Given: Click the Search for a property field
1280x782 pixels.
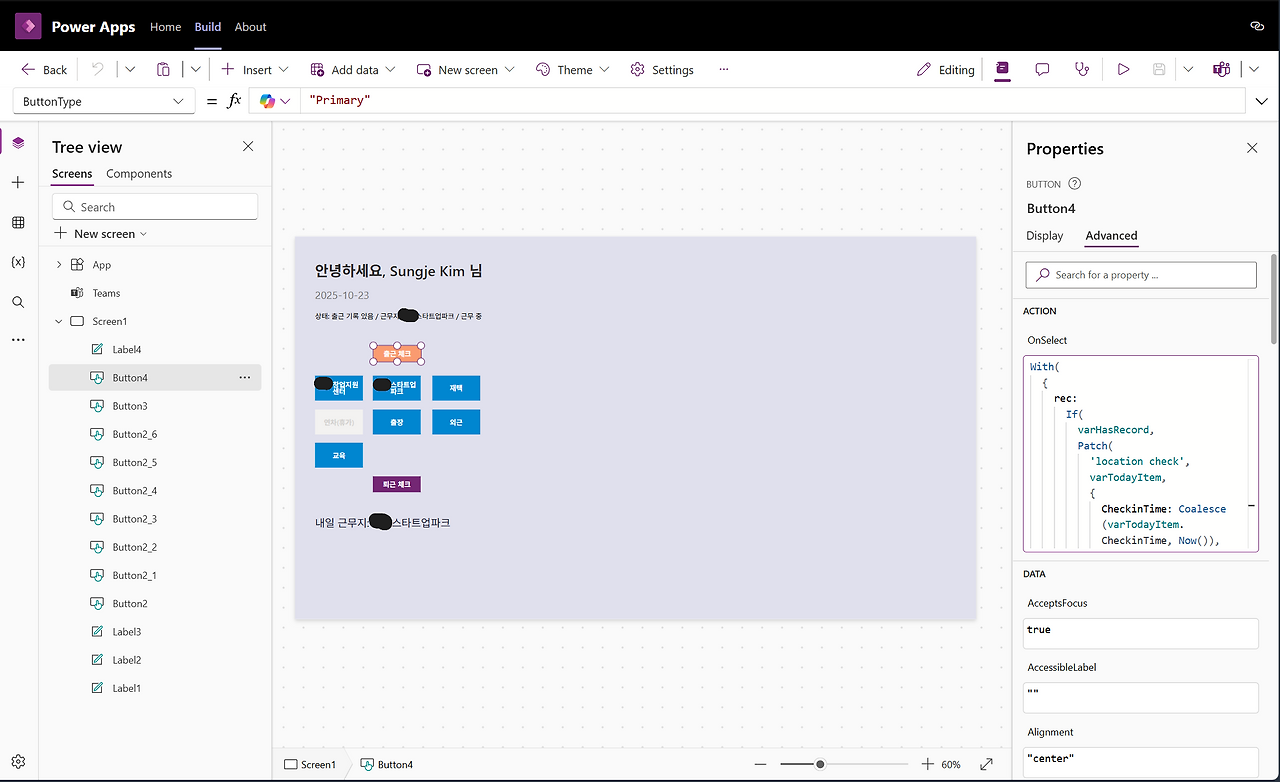Looking at the screenshot, I should pyautogui.click(x=1141, y=275).
